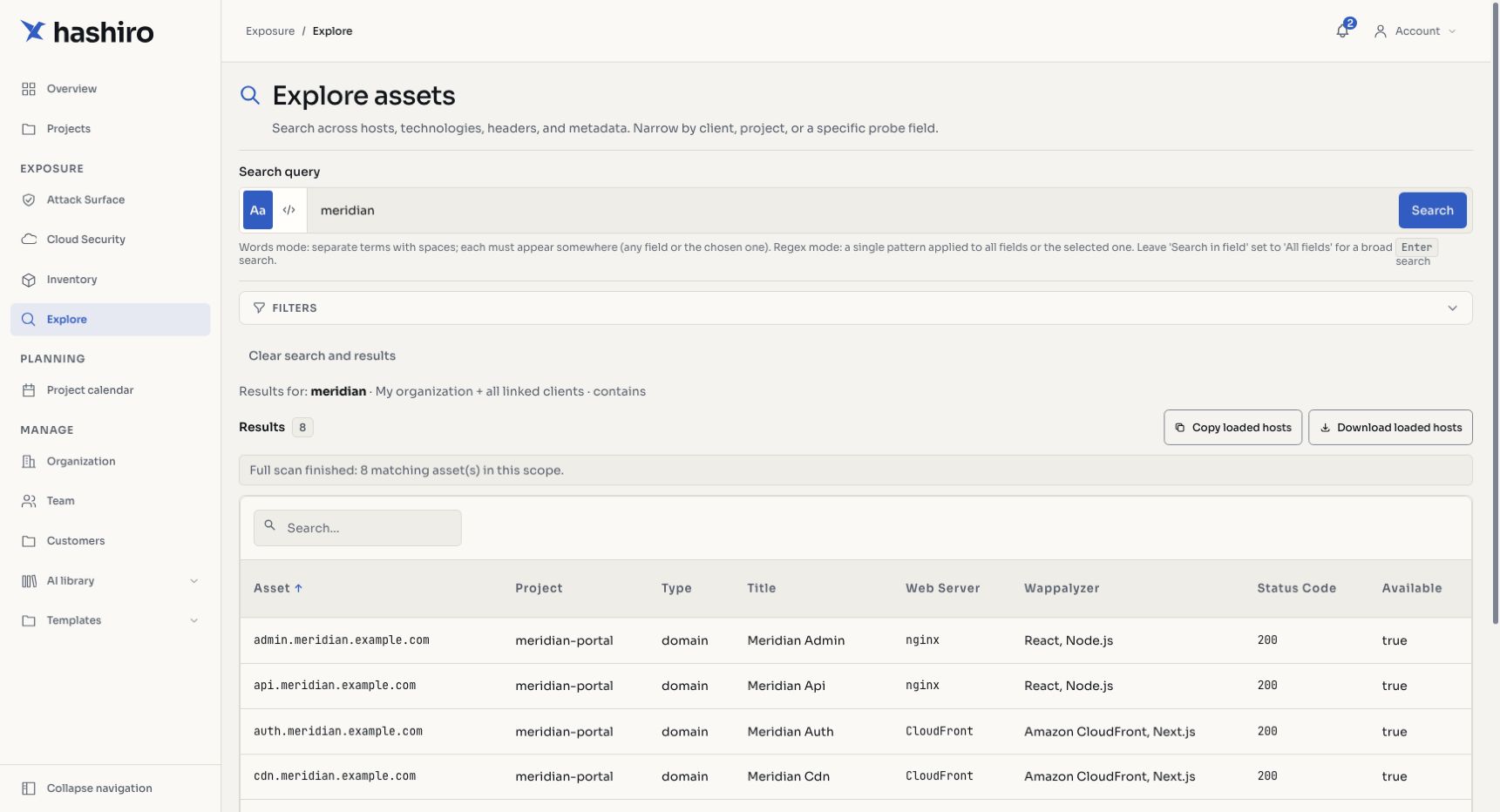This screenshot has width=1500, height=812.
Task: Click the Collapse navigation panel icon
Action: 29,788
